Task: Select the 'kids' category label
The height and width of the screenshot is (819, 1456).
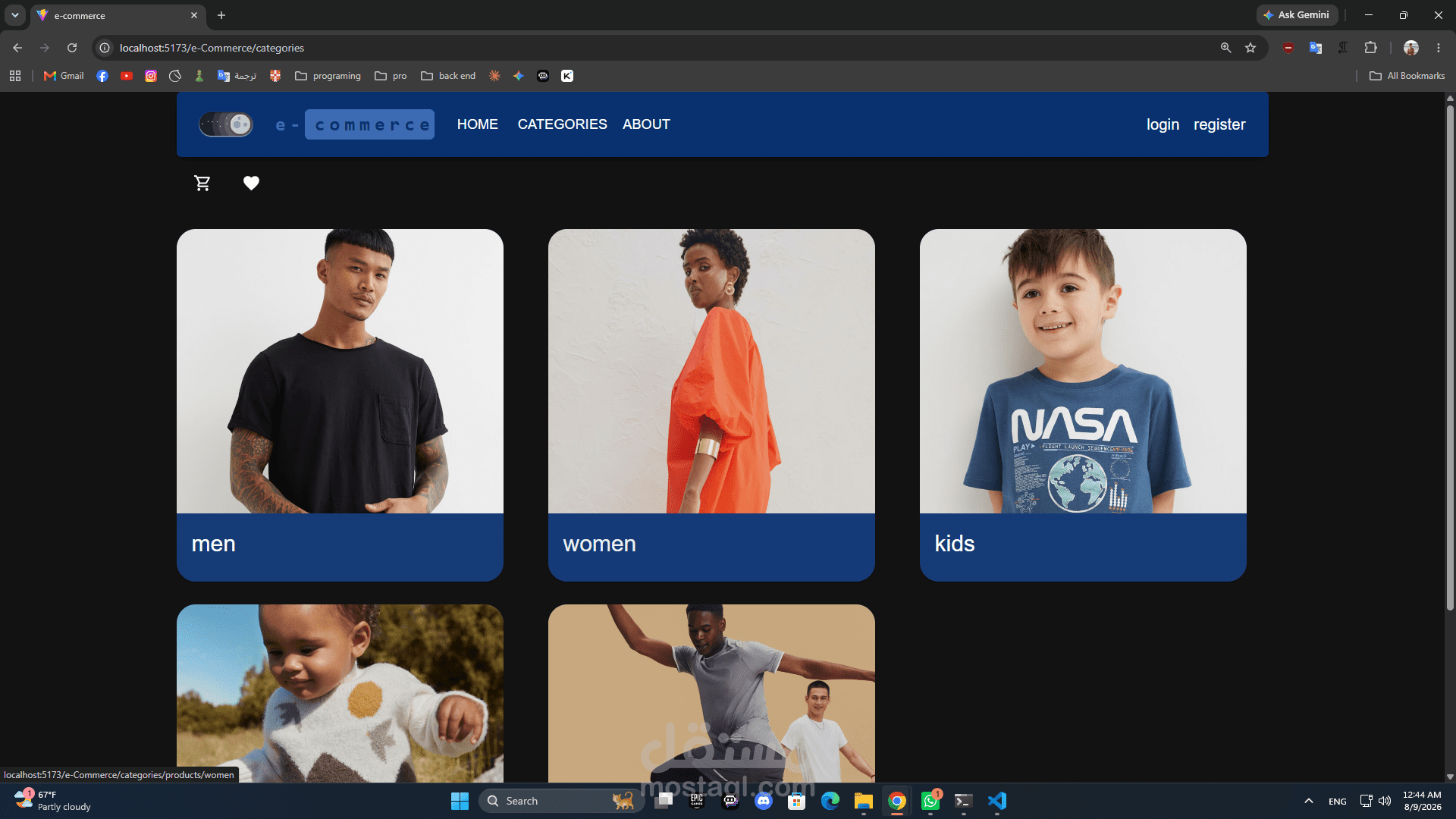Action: (x=954, y=544)
